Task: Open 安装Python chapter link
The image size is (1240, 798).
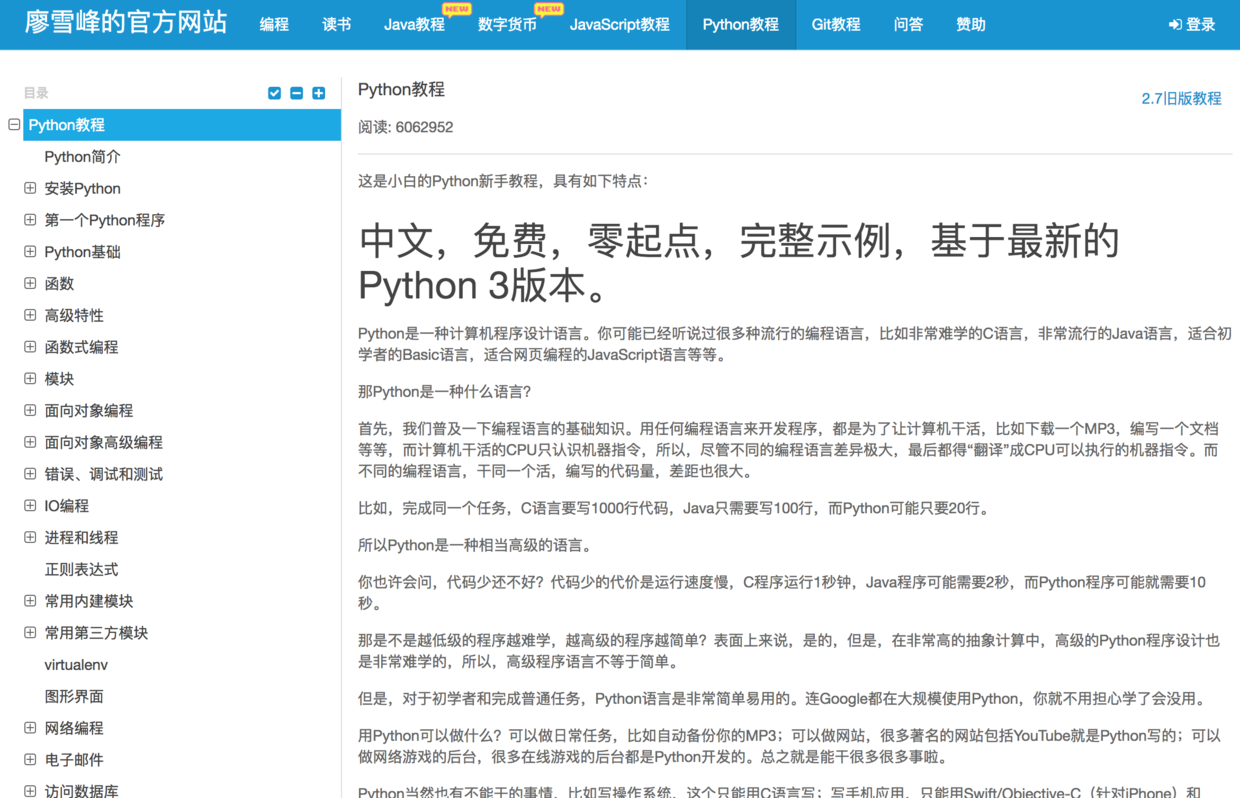Action: tap(82, 188)
